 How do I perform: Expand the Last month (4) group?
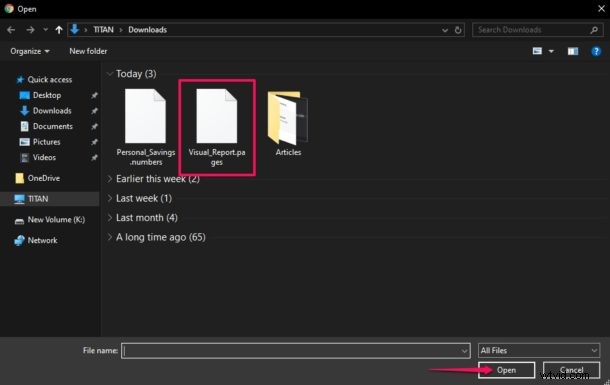[109, 218]
